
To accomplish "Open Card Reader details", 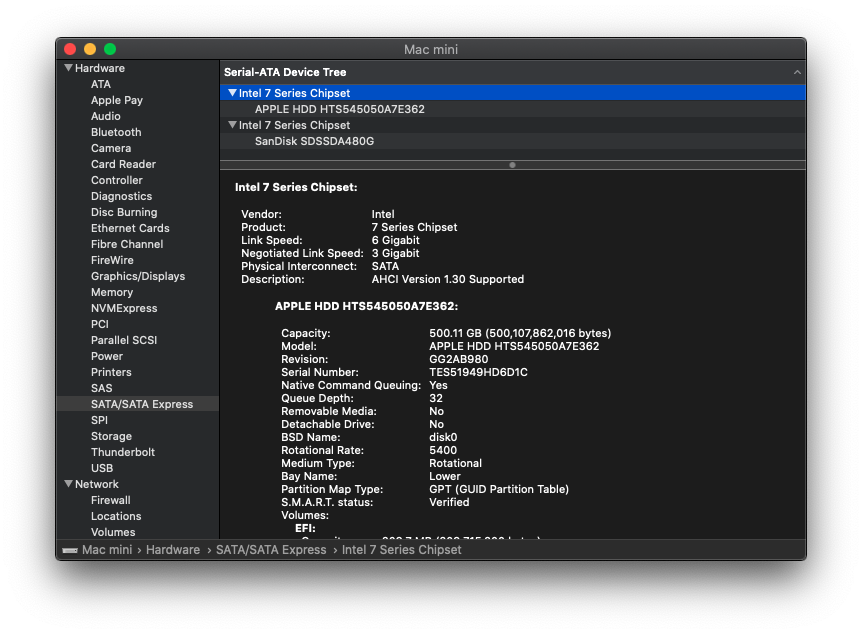I will click(123, 164).
